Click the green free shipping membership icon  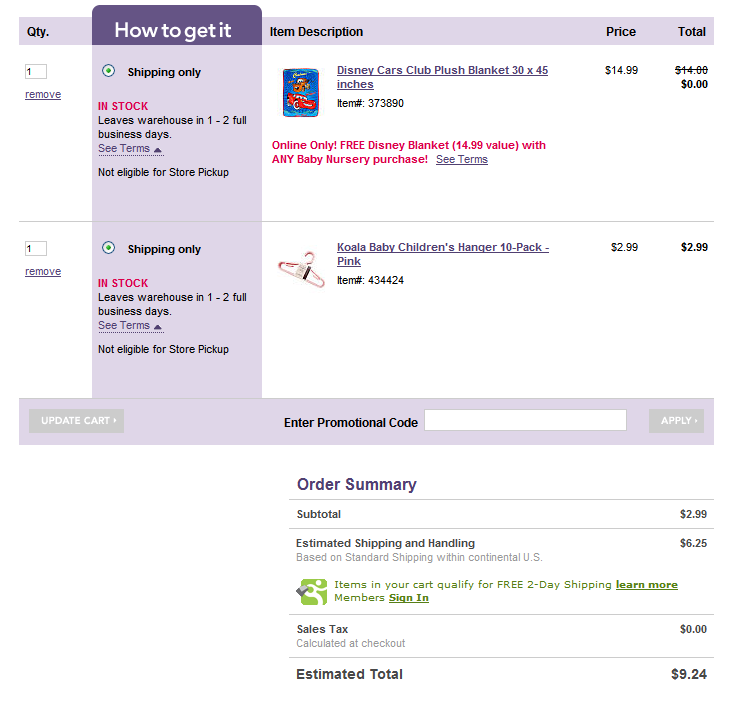pos(312,592)
